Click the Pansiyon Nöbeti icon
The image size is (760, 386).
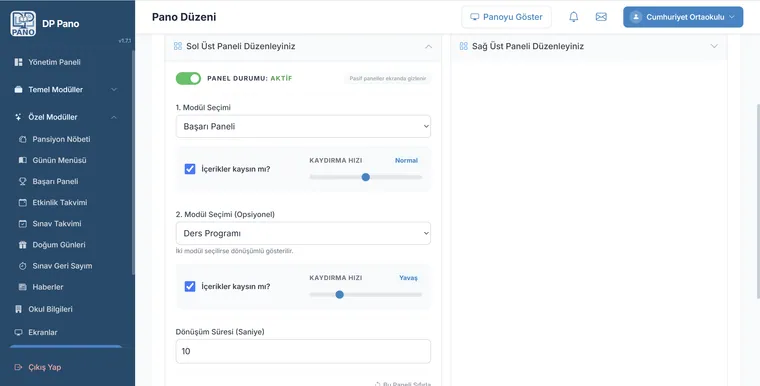click(x=22, y=139)
